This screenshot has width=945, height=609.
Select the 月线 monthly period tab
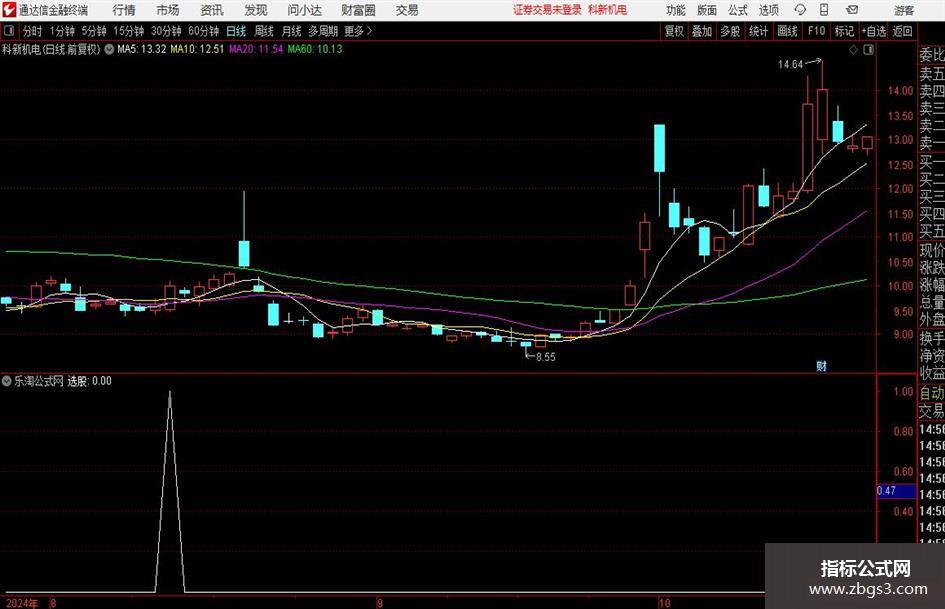291,31
